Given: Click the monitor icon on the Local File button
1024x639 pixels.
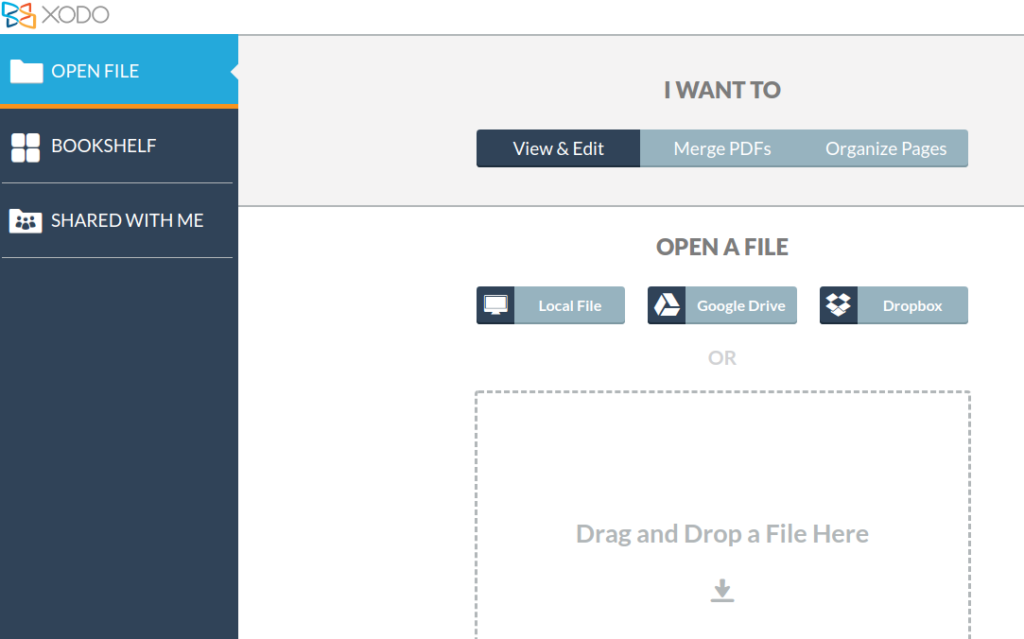Looking at the screenshot, I should [494, 305].
